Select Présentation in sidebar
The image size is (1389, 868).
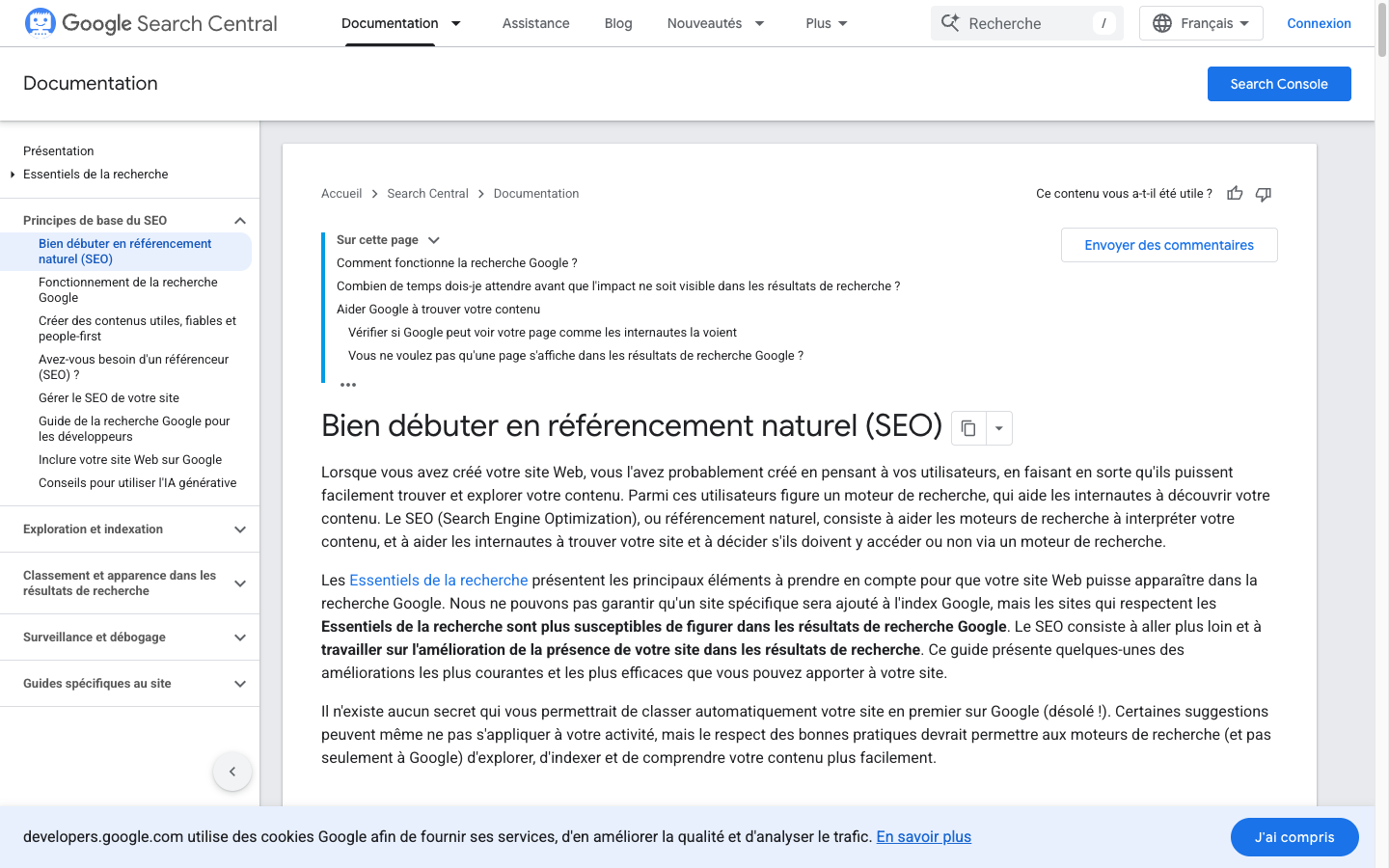pyautogui.click(x=59, y=151)
